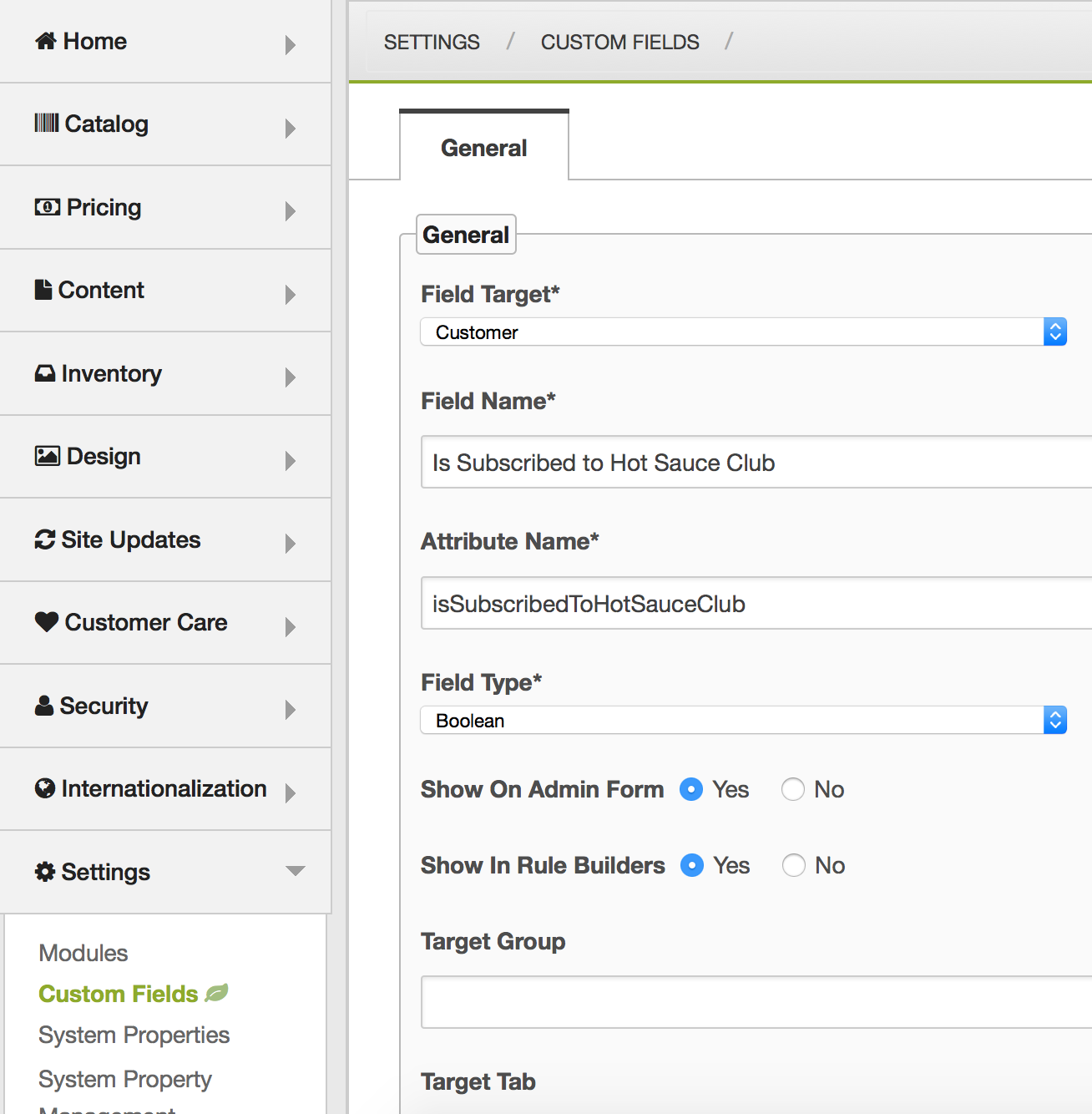
Task: Open the System Properties submenu link
Action: click(x=134, y=1035)
